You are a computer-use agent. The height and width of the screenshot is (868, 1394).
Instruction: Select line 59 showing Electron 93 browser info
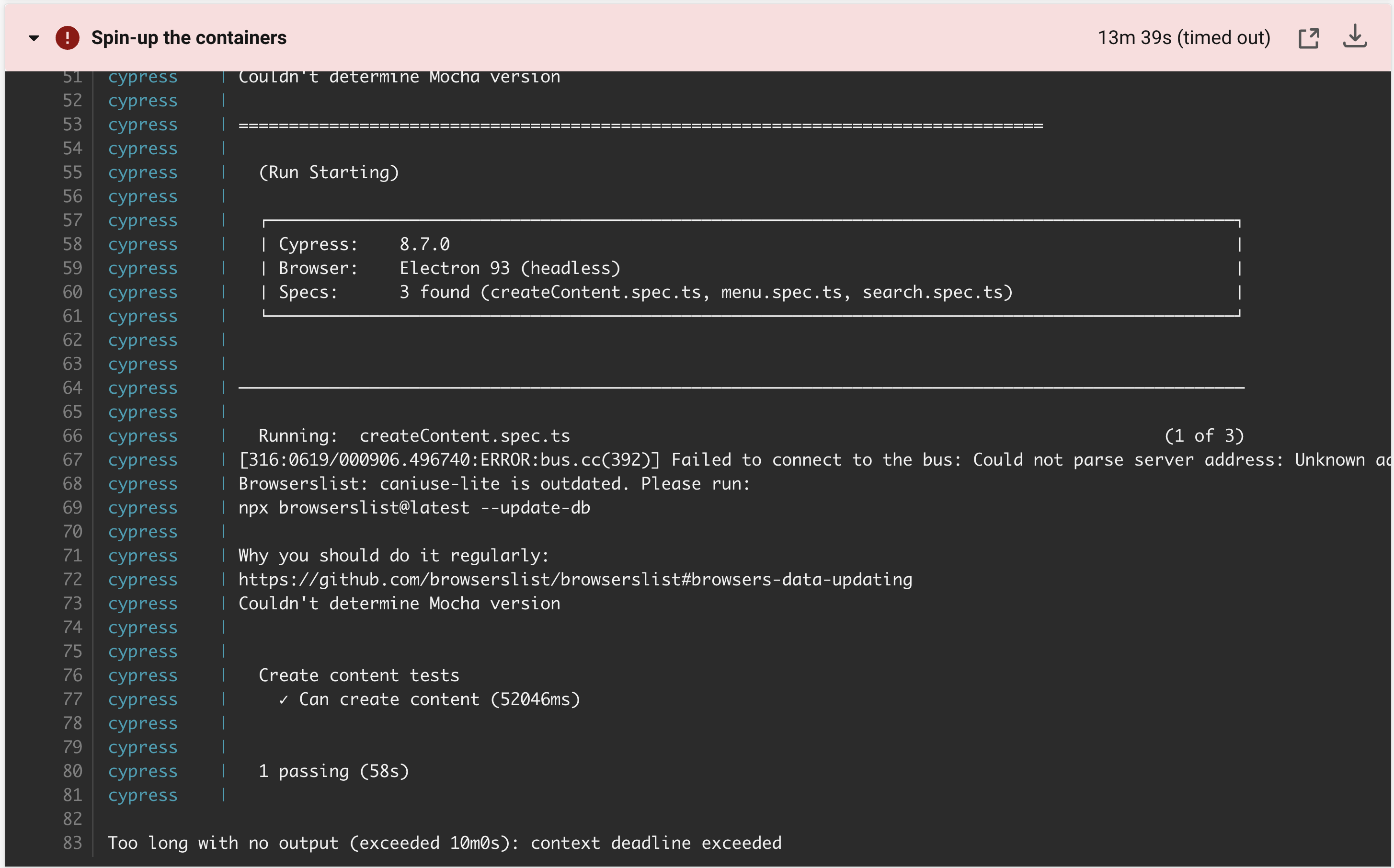point(72,267)
